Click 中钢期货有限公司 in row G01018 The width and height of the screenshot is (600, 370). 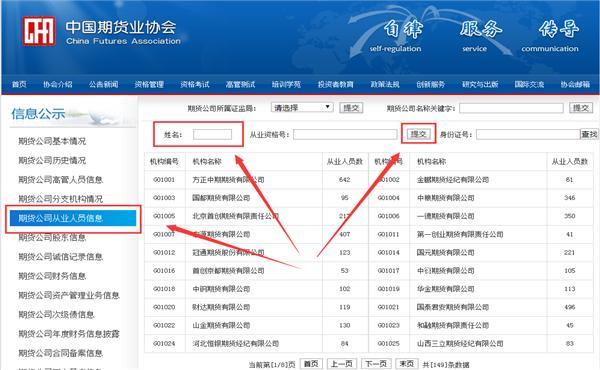point(221,289)
